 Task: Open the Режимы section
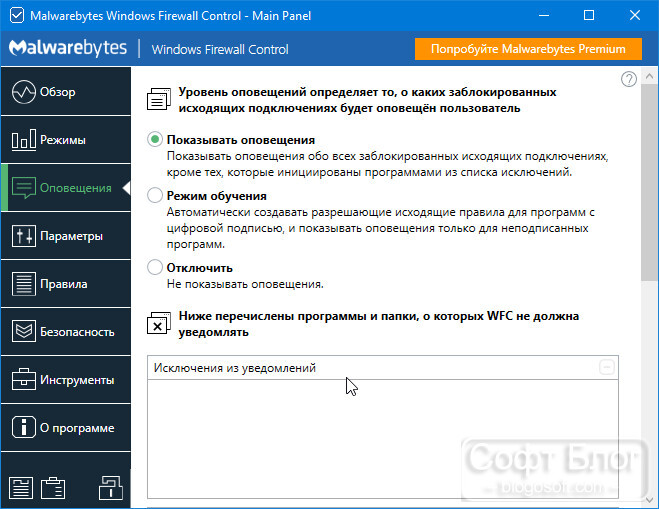coord(66,140)
